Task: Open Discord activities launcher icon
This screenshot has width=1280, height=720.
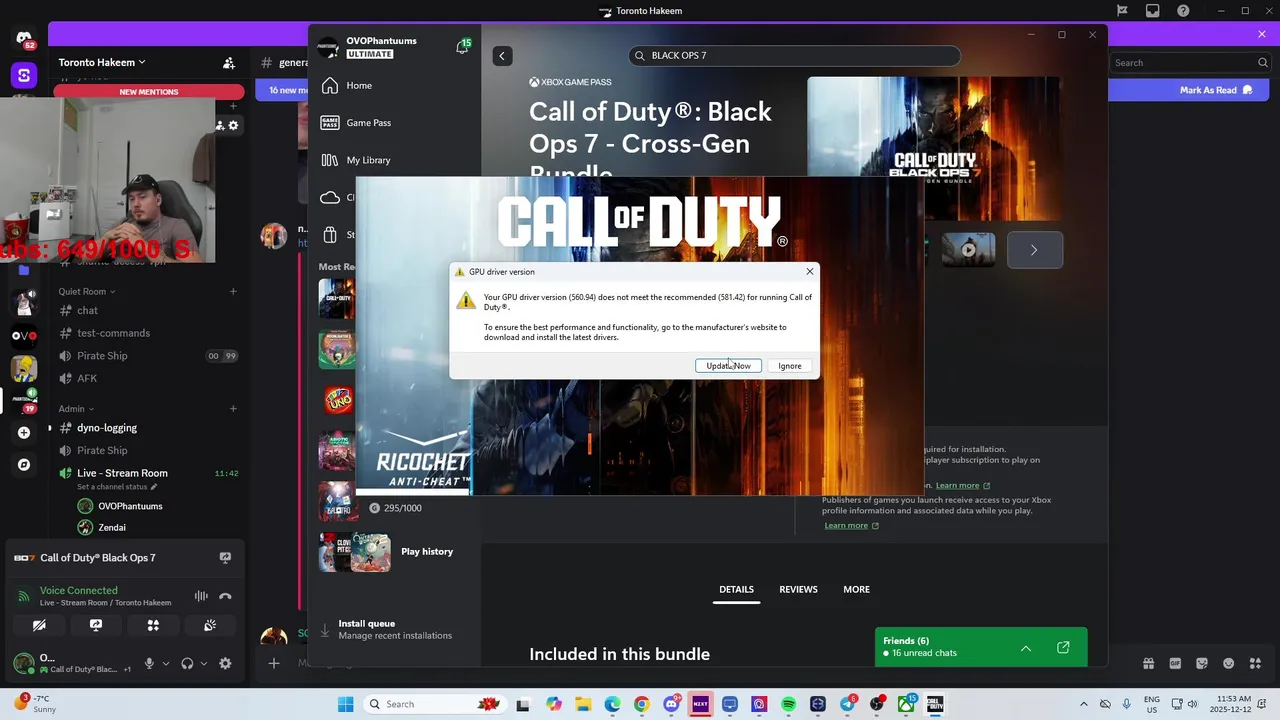Action: pyautogui.click(x=153, y=625)
